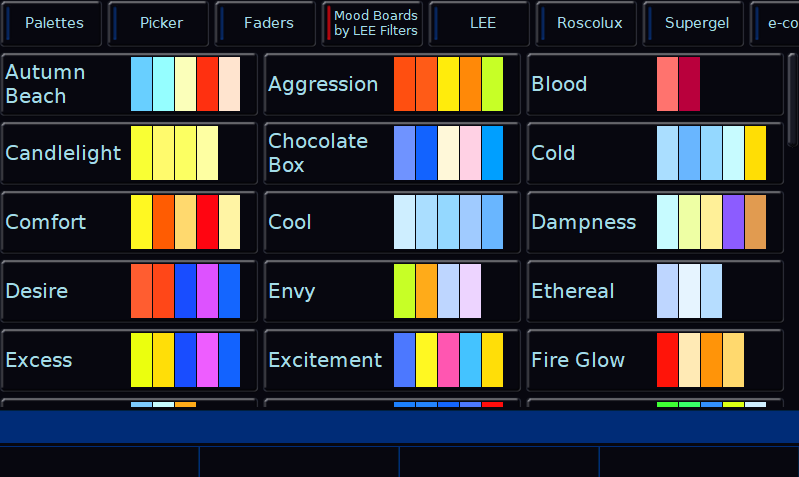Pick the magenta swatch in Excess

pyautogui.click(x=207, y=360)
